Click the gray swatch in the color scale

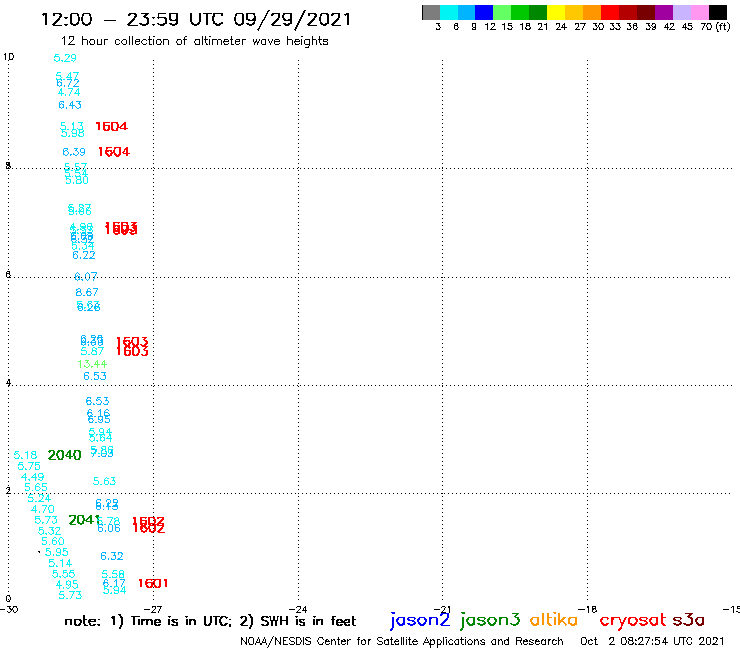coord(431,12)
